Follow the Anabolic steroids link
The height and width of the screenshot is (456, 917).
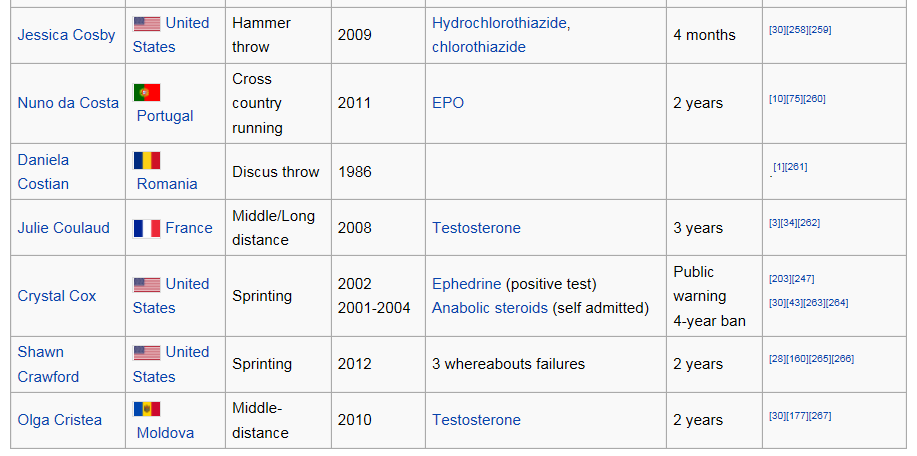pos(489,308)
